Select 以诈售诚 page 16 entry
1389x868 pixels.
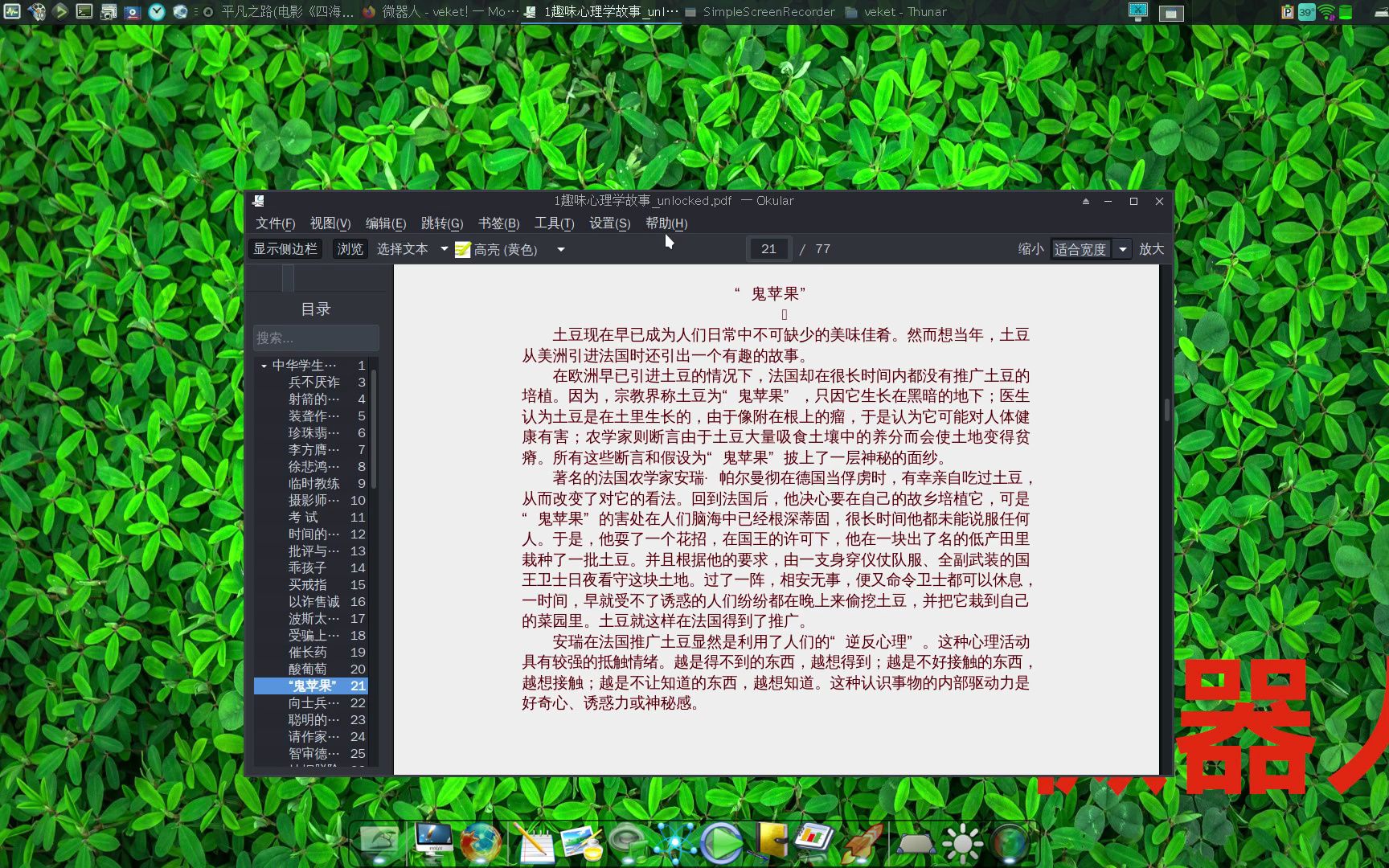click(x=311, y=602)
